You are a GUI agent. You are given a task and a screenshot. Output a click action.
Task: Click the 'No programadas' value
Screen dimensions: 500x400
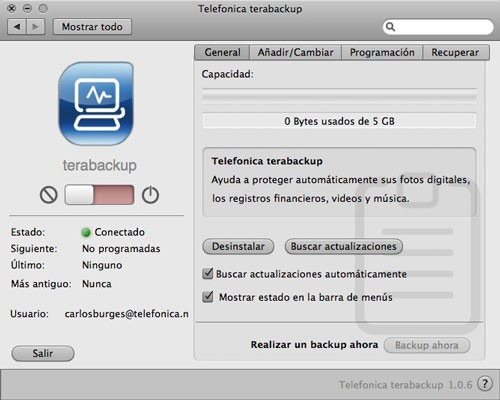coord(121,249)
